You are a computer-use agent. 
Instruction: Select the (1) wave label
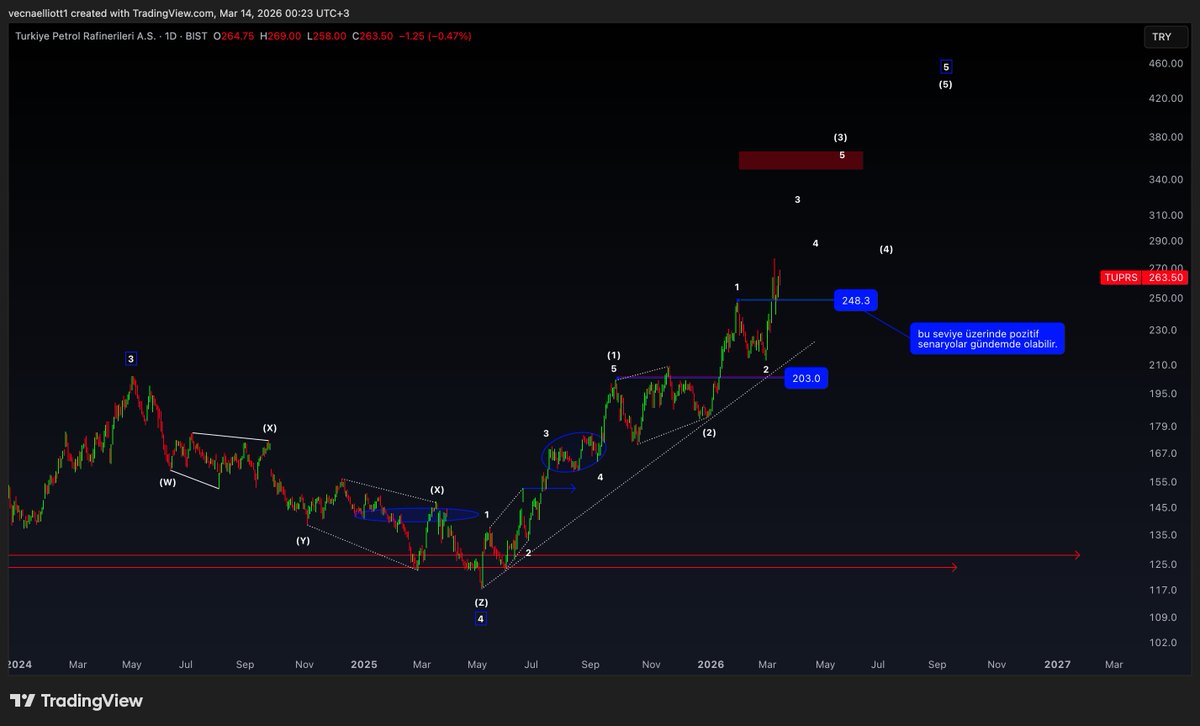pos(614,355)
